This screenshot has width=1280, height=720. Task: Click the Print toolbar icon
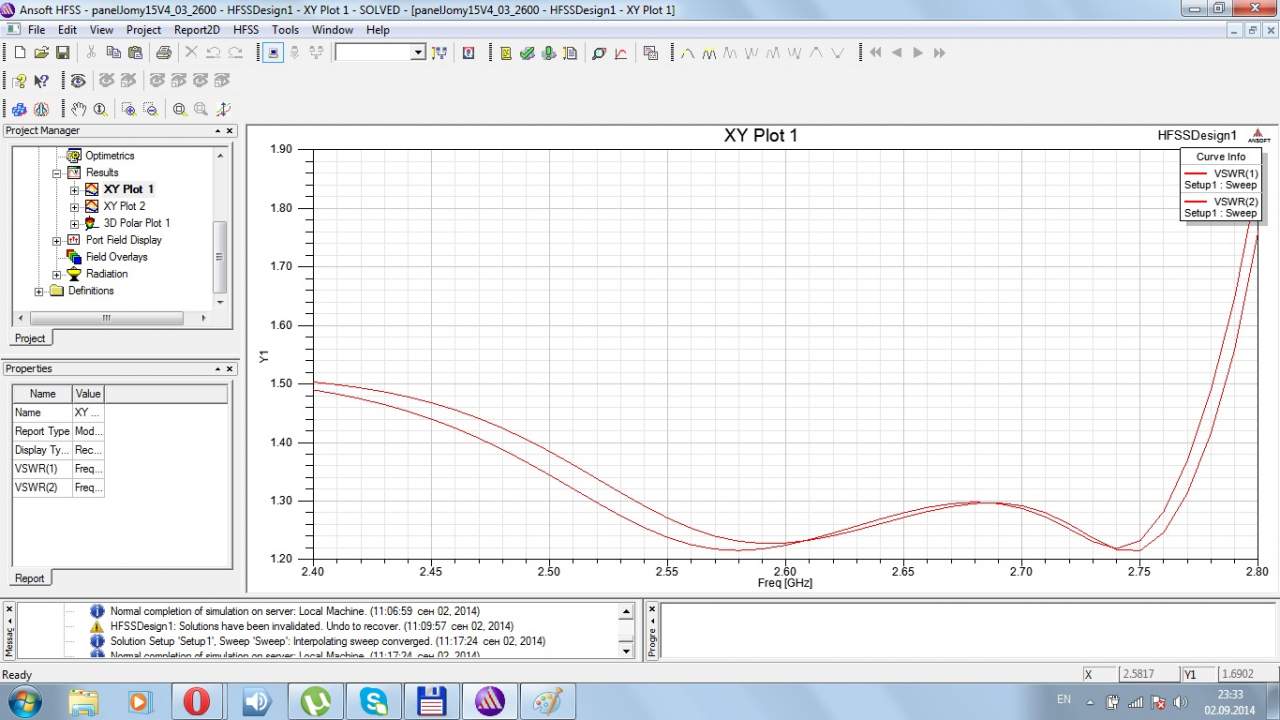163,53
